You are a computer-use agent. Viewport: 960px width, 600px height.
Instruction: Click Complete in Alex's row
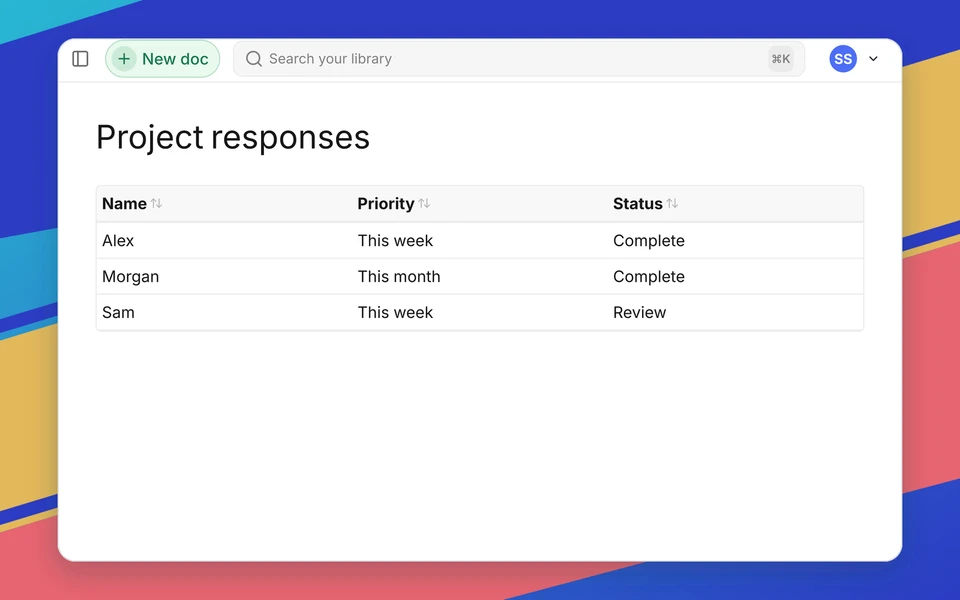tap(649, 241)
